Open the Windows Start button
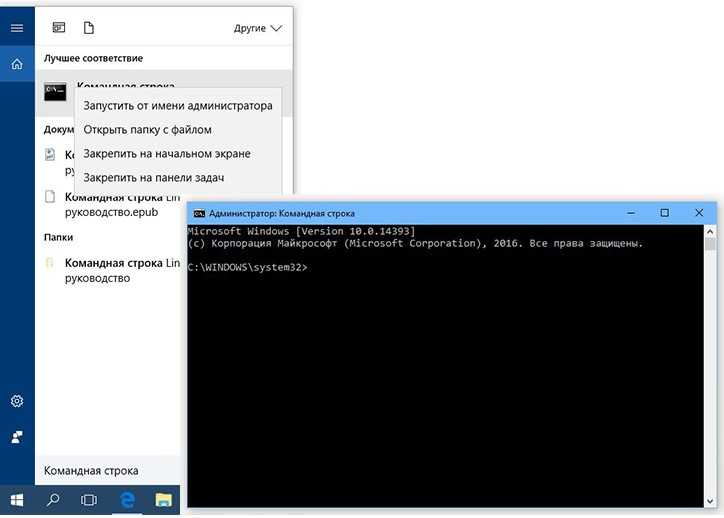The height and width of the screenshot is (518, 724). coord(17,500)
